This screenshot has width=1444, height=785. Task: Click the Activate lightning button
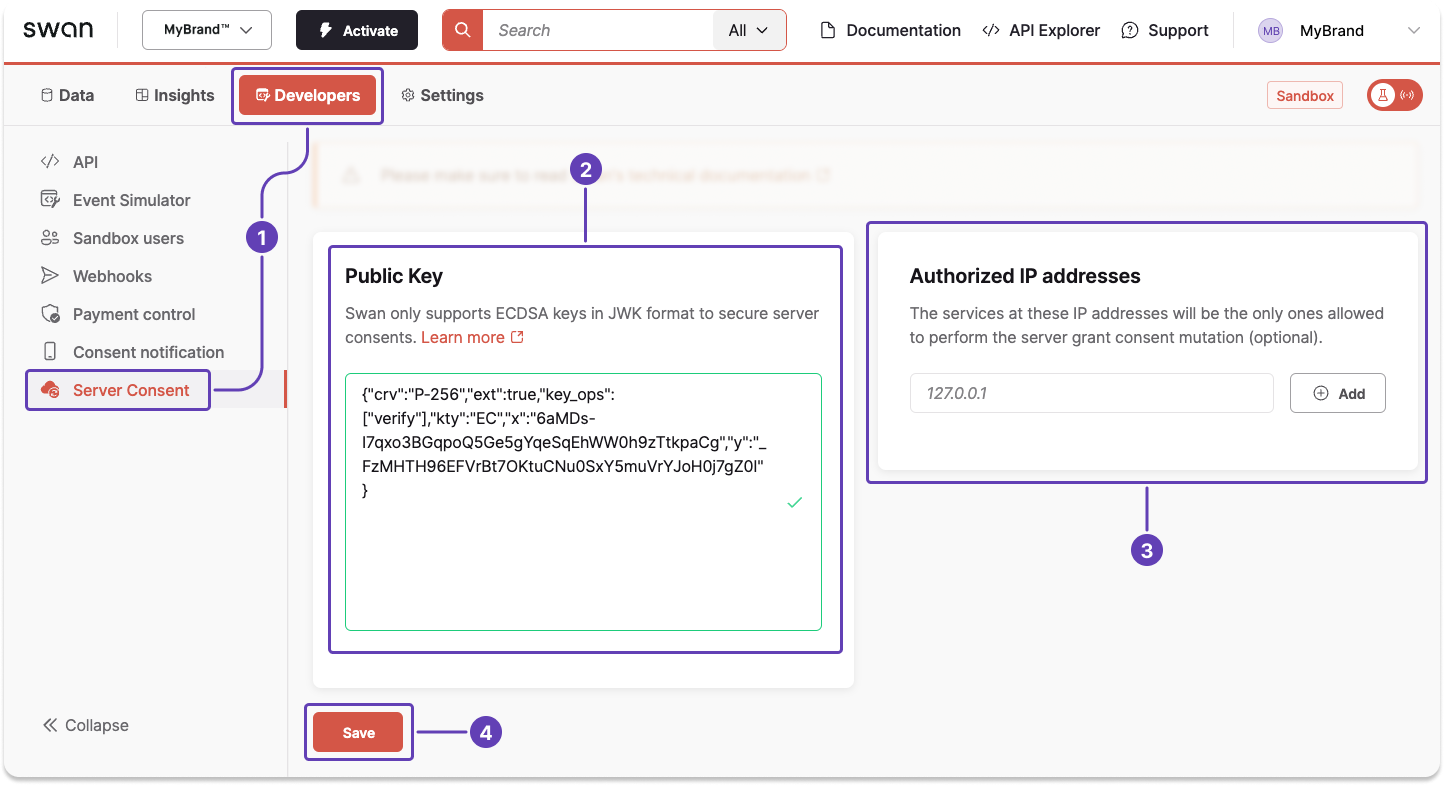tap(356, 30)
